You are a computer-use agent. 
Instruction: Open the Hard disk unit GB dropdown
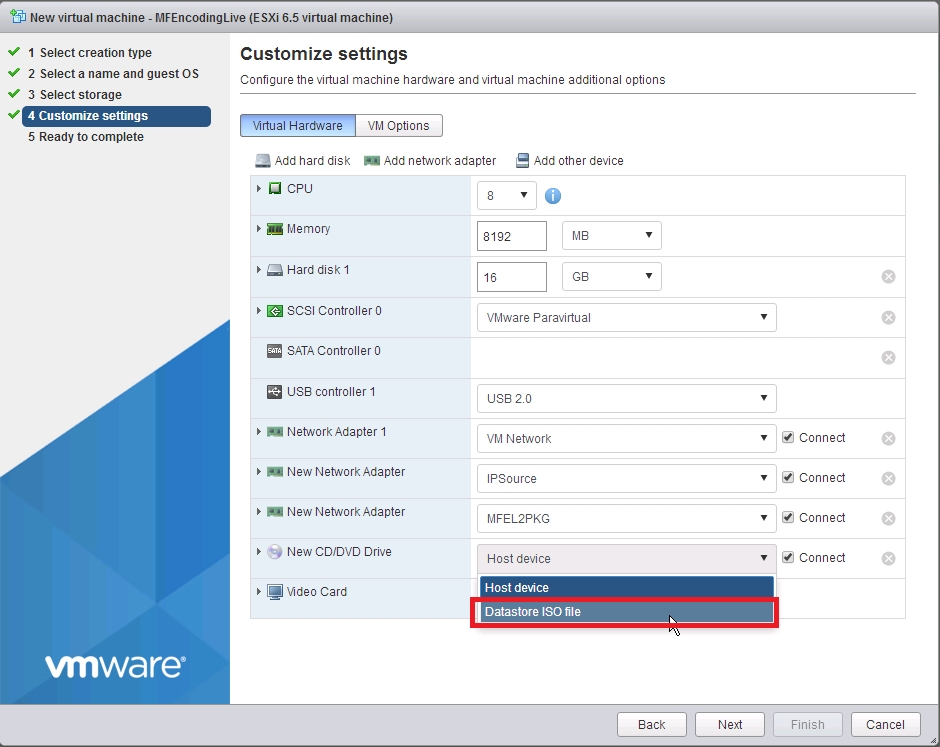(611, 276)
